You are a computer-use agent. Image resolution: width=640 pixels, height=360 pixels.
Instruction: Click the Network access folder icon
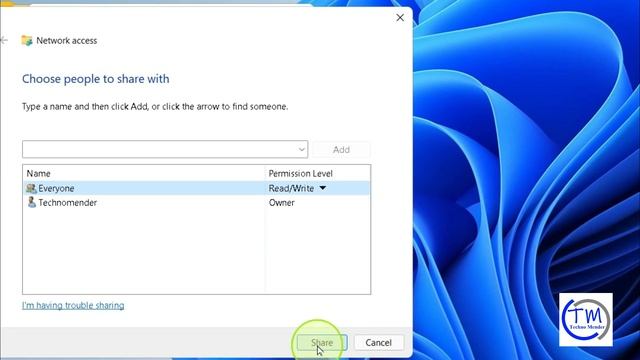coord(27,40)
